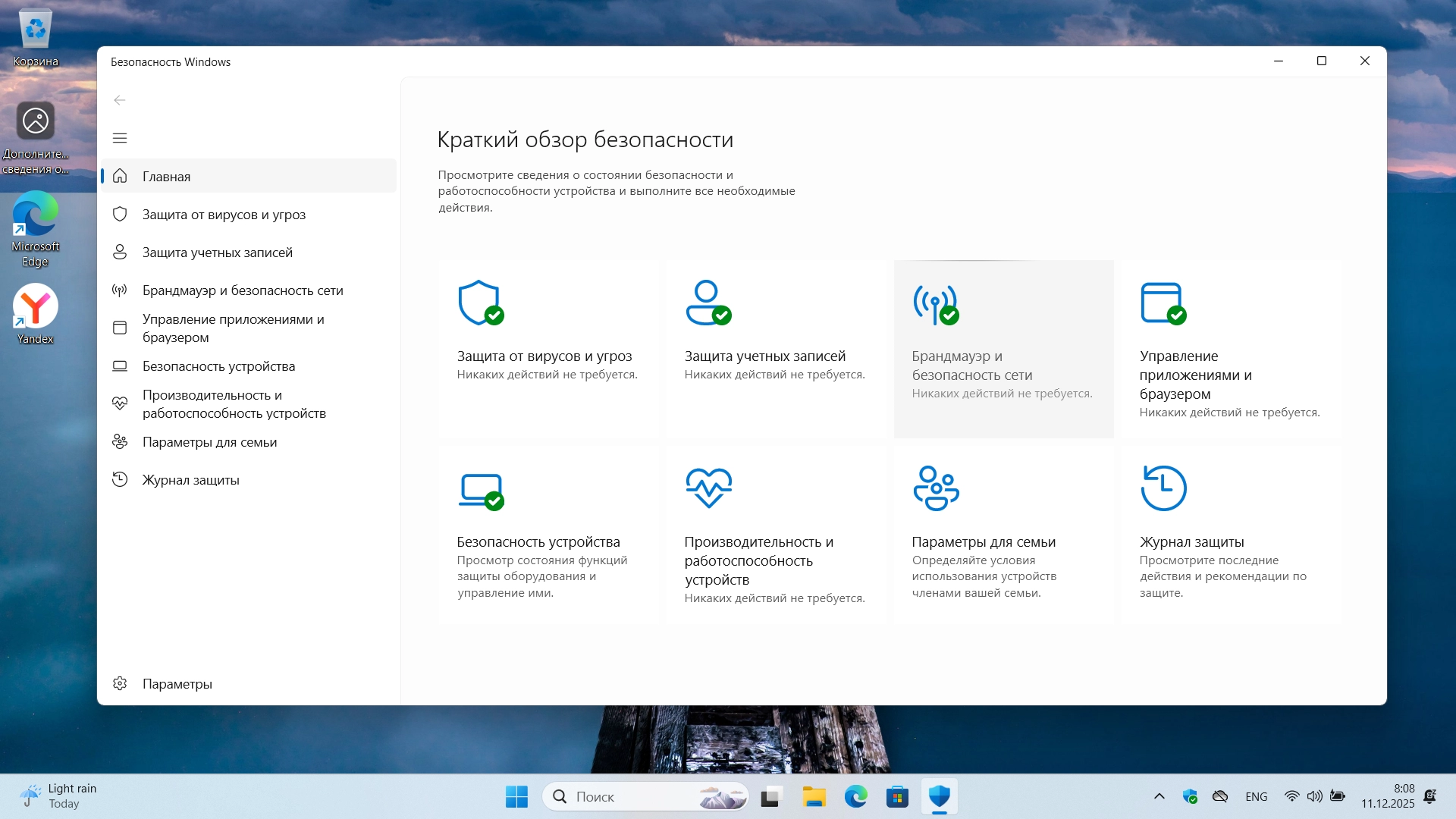Open Защита от вирусов и угроз sidebar item
Viewport: 1456px width, 819px height.
tap(224, 215)
